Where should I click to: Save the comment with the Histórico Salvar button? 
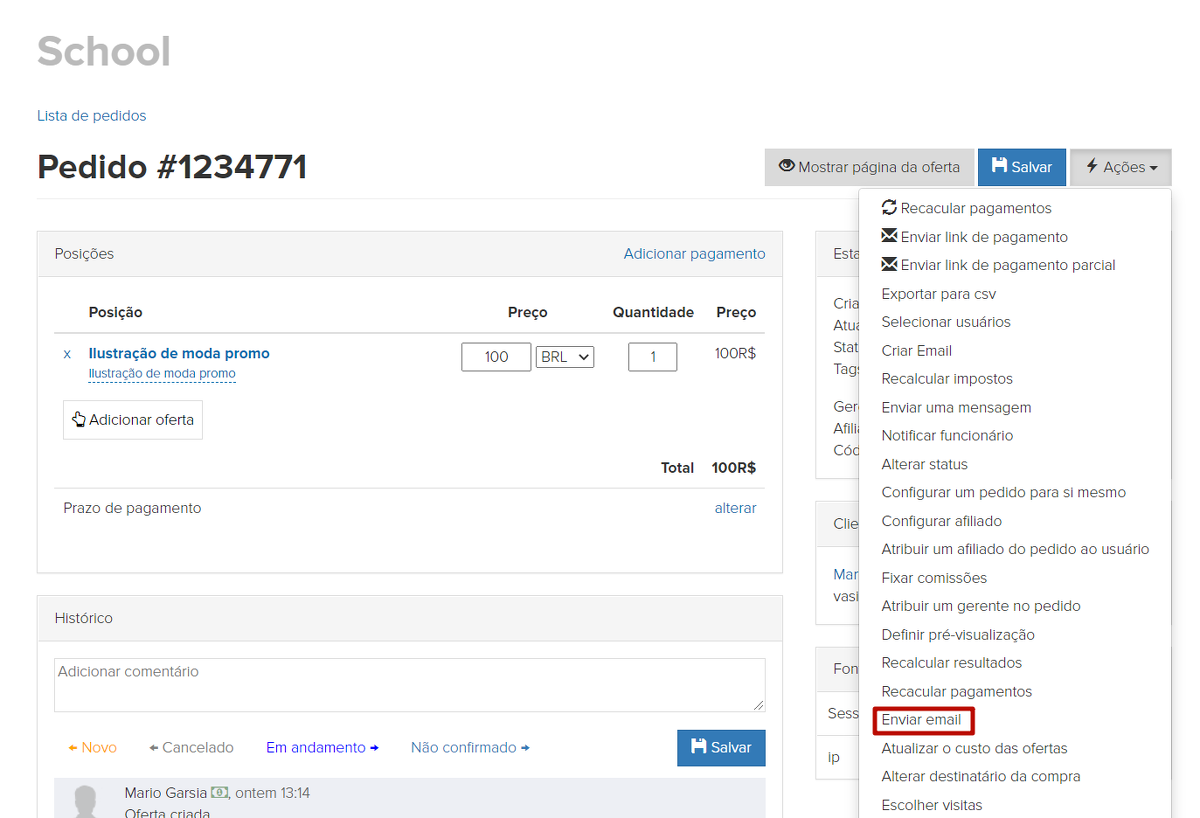tap(721, 748)
